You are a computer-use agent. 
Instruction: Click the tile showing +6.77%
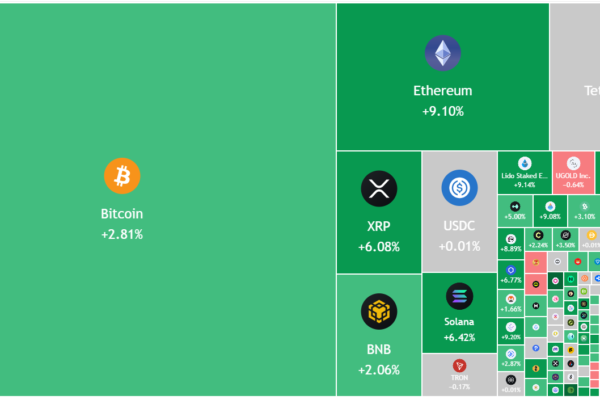pyautogui.click(x=510, y=276)
